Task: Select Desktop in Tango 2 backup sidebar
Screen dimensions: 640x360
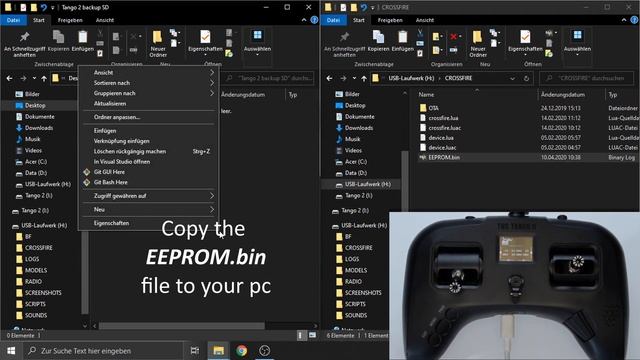Action: (x=35, y=105)
